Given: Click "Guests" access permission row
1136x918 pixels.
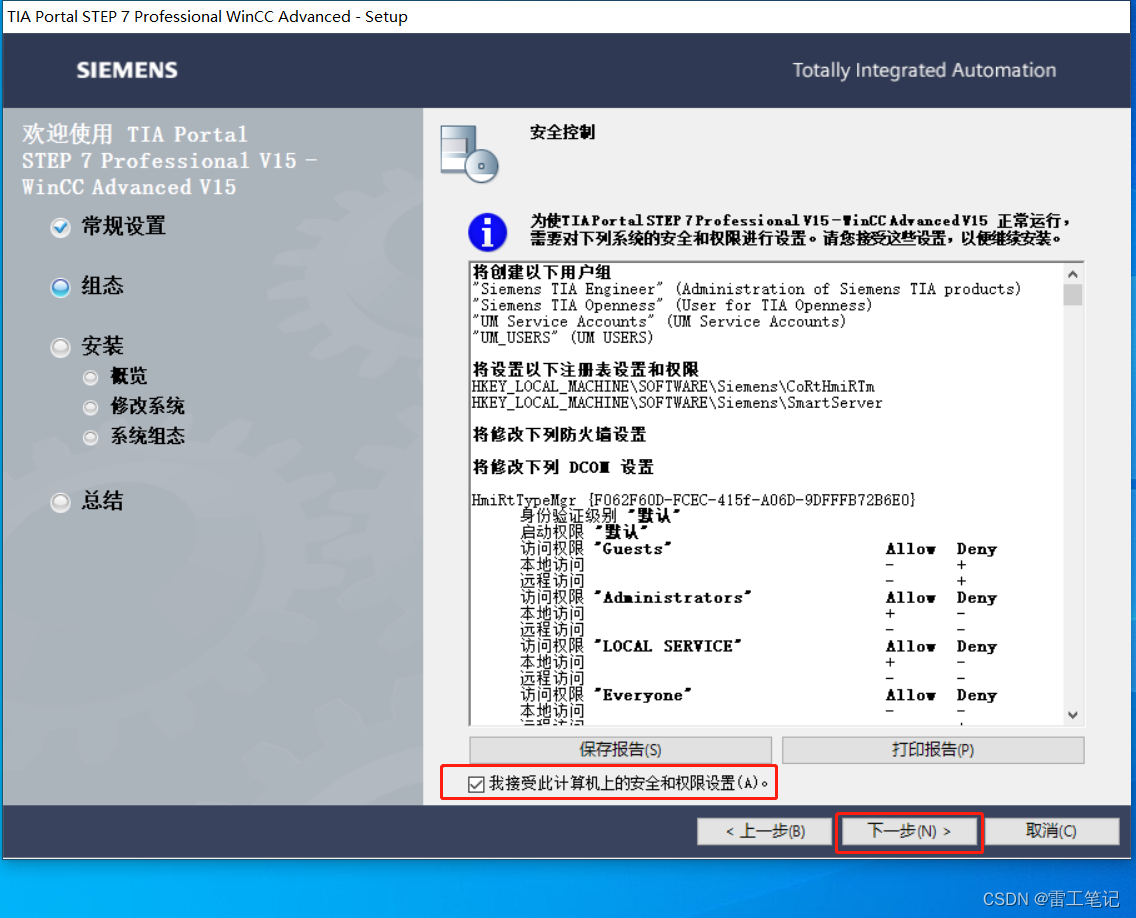Looking at the screenshot, I should coord(759,548).
